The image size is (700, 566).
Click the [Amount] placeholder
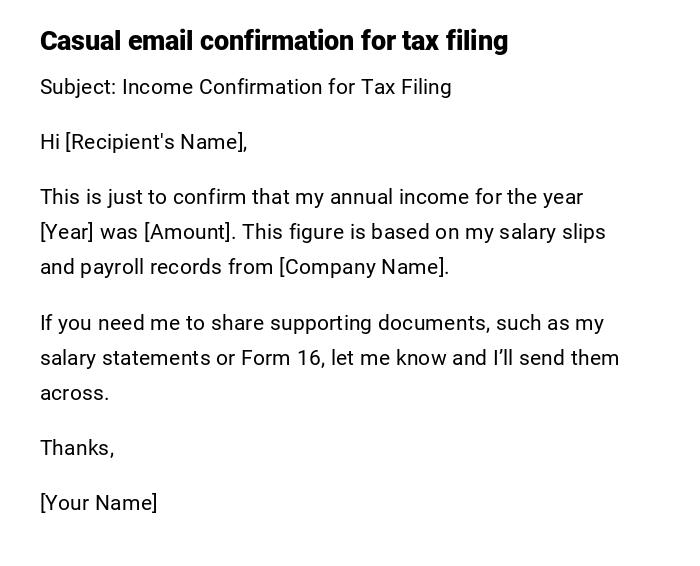coord(190,232)
